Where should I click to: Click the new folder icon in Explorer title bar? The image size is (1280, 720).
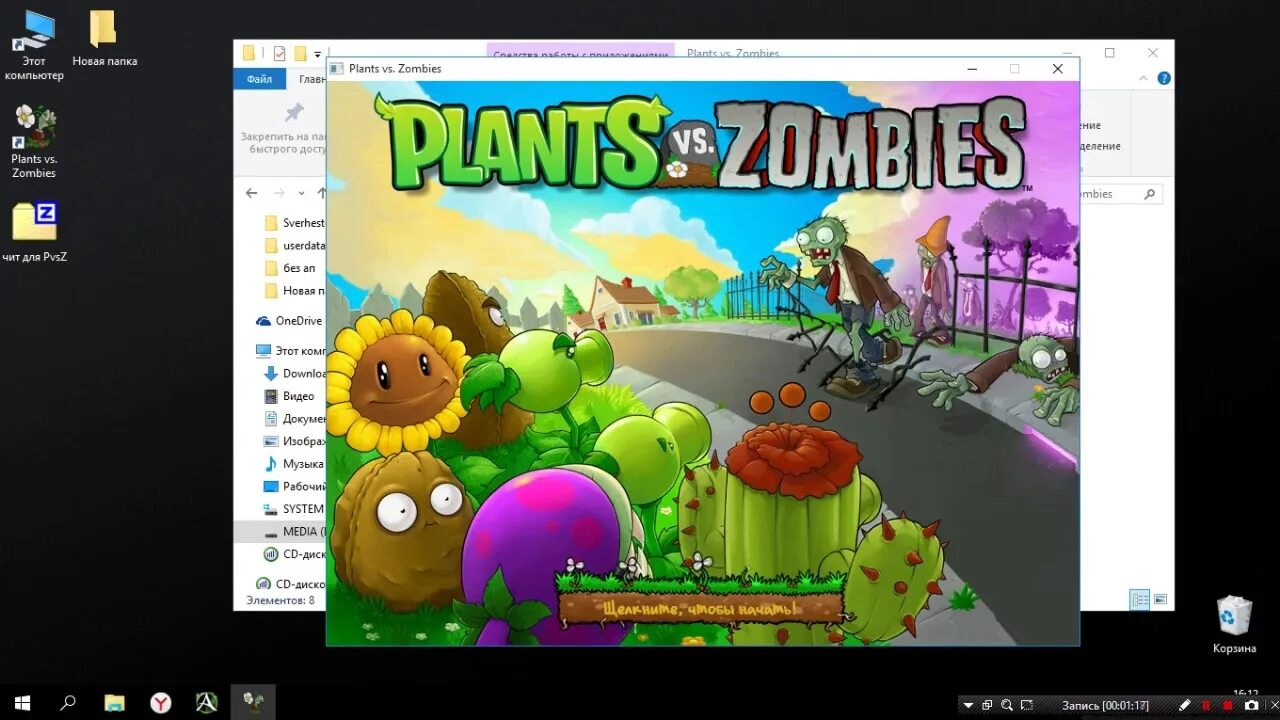coord(300,54)
